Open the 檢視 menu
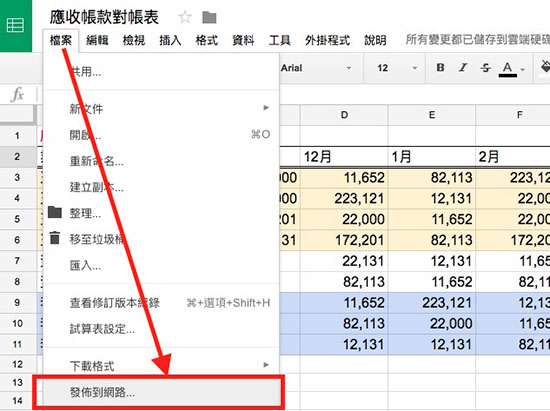The height and width of the screenshot is (411, 550). pos(134,40)
